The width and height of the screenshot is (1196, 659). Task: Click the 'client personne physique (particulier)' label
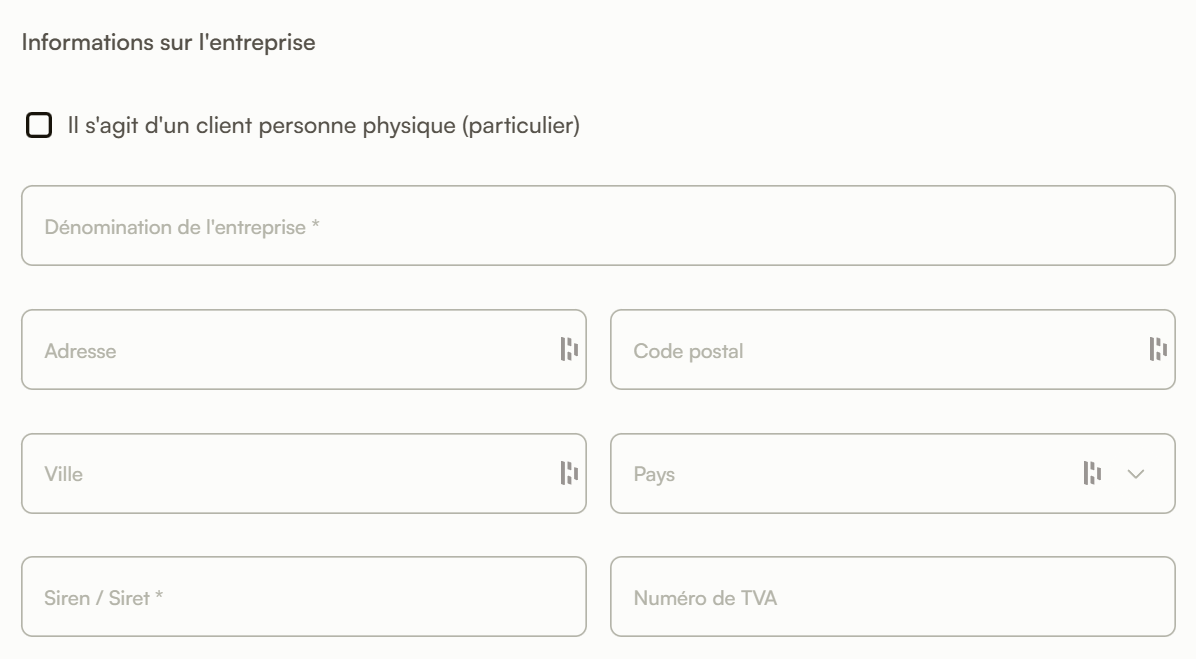point(323,126)
